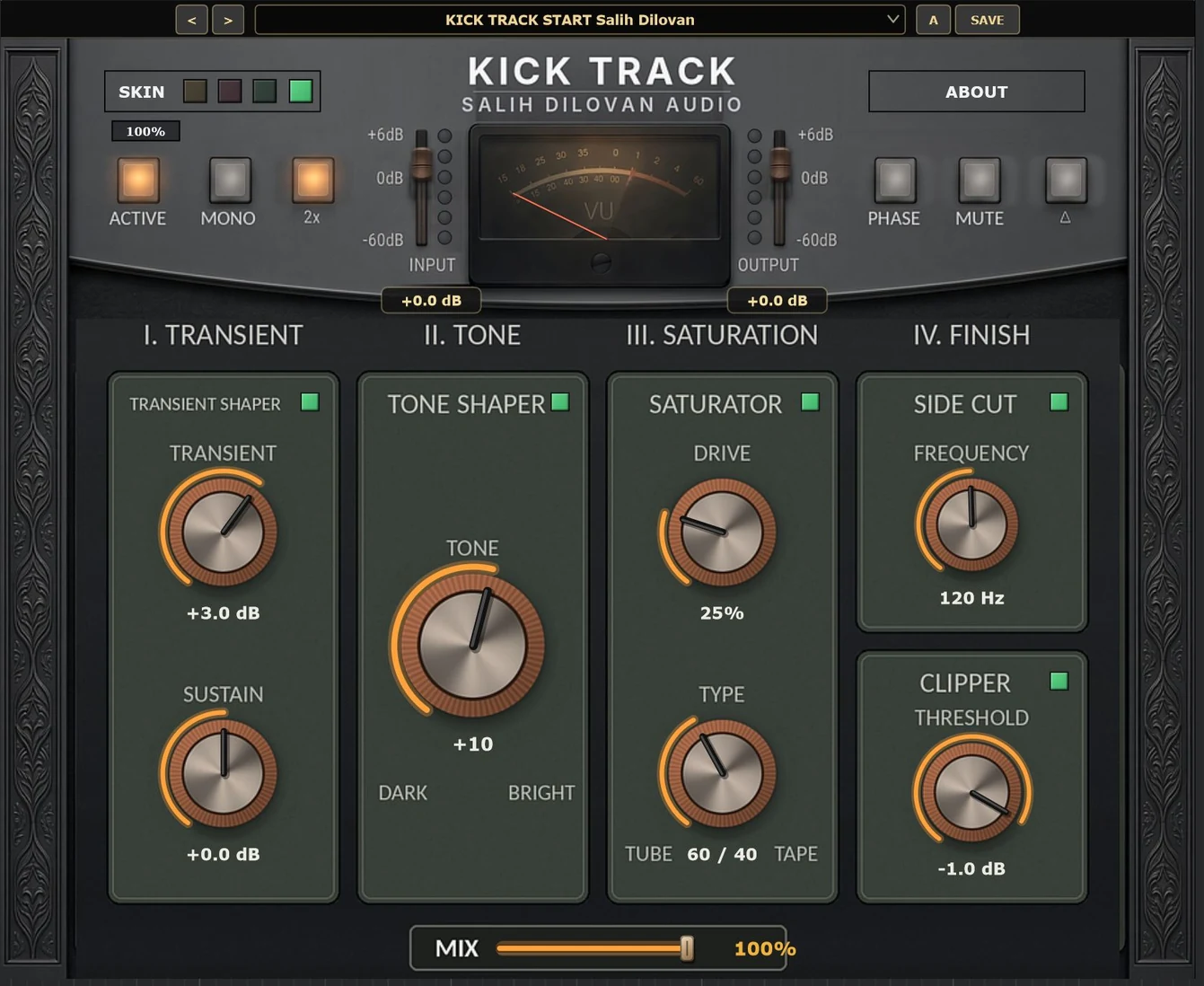Image resolution: width=1204 pixels, height=986 pixels.
Task: Click the output +0.0 dB value box
Action: [x=777, y=301]
